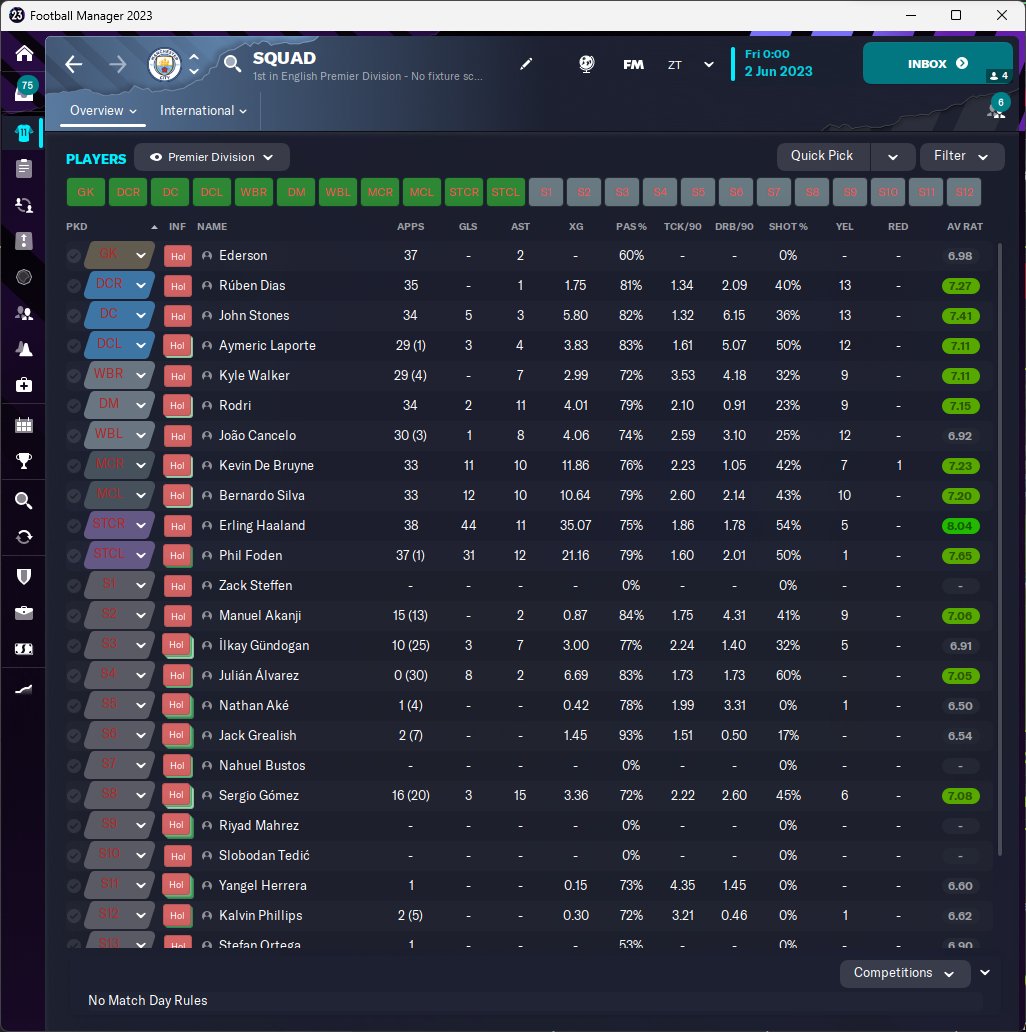
Task: Click the Quick Pick button
Action: coord(823,157)
